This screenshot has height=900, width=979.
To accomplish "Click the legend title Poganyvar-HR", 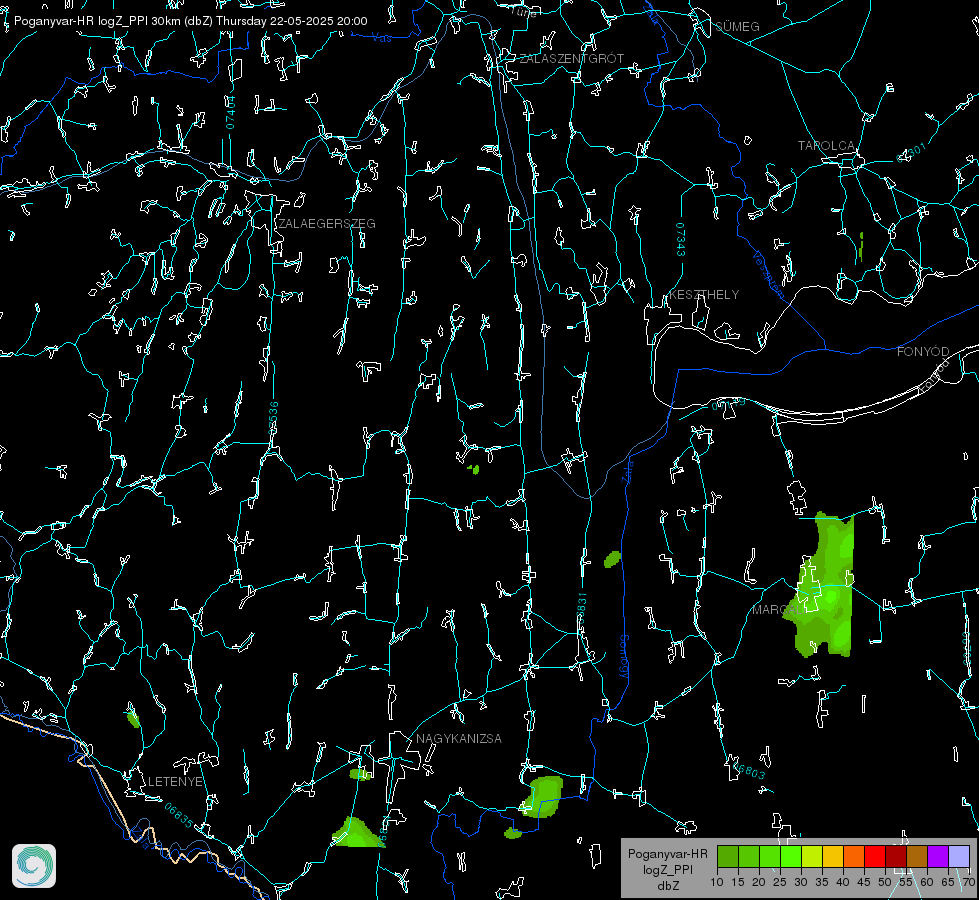I will (x=667, y=853).
